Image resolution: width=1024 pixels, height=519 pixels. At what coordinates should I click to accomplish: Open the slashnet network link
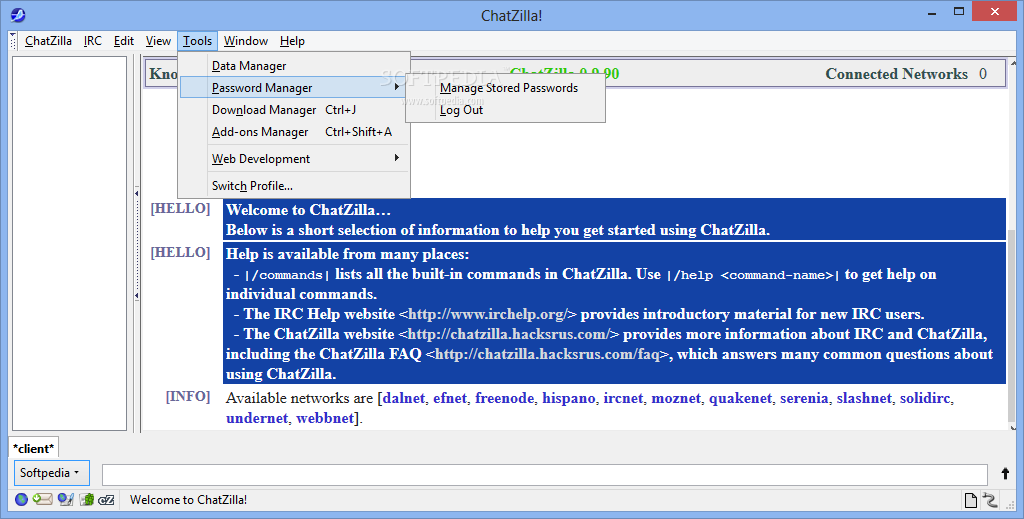pyautogui.click(x=864, y=398)
